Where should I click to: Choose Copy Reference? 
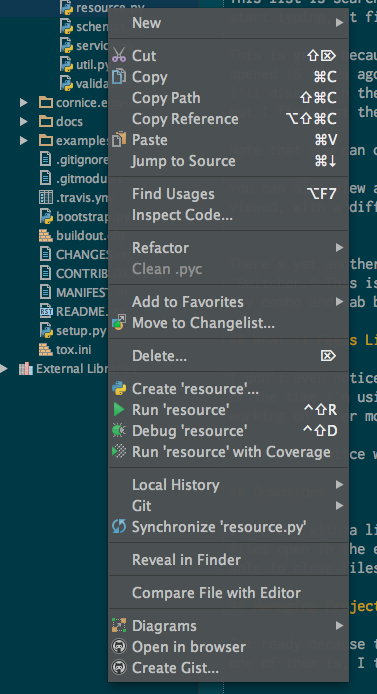tap(228, 119)
